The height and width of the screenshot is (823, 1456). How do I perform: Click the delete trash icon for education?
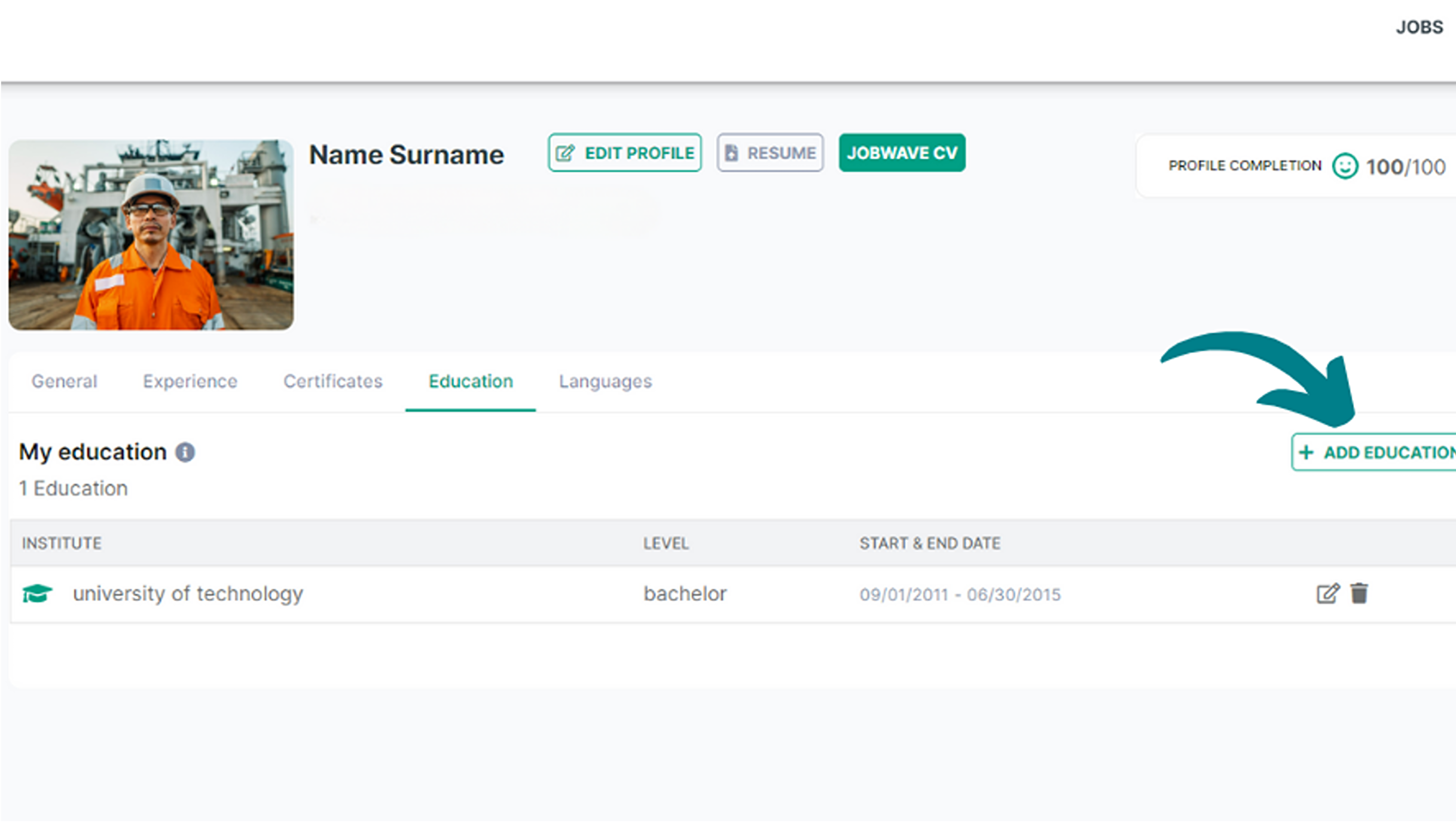click(1358, 593)
